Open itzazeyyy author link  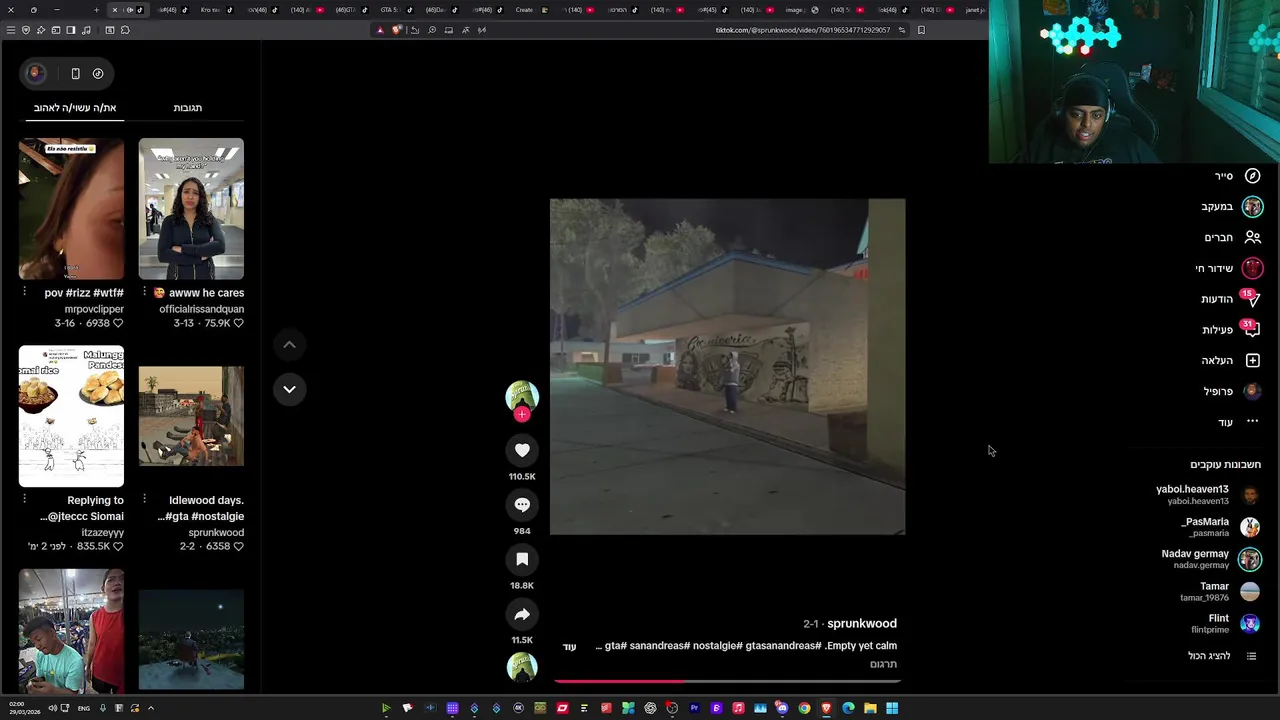point(102,533)
